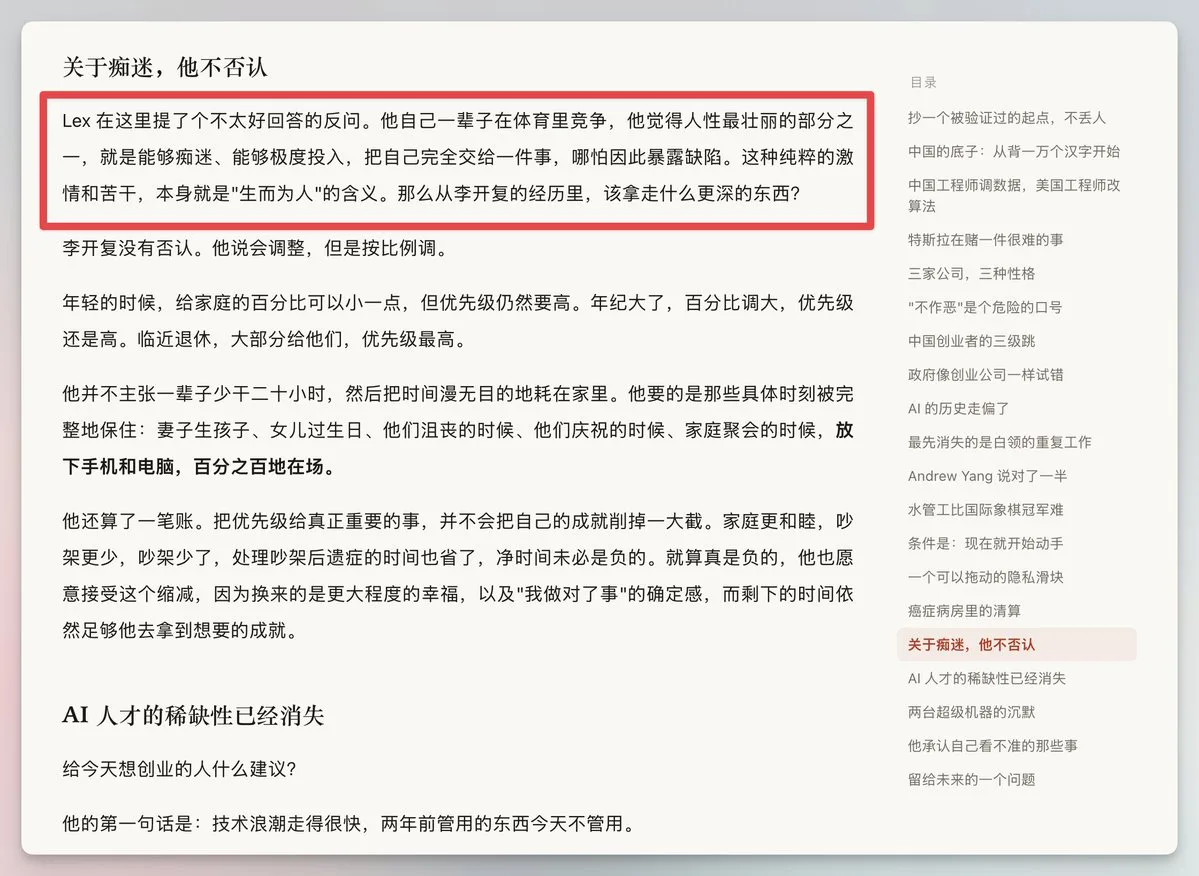This screenshot has width=1199, height=876.
Task: Select TOC entry 一个可以拖动的隐私滑块
Action: click(x=985, y=576)
